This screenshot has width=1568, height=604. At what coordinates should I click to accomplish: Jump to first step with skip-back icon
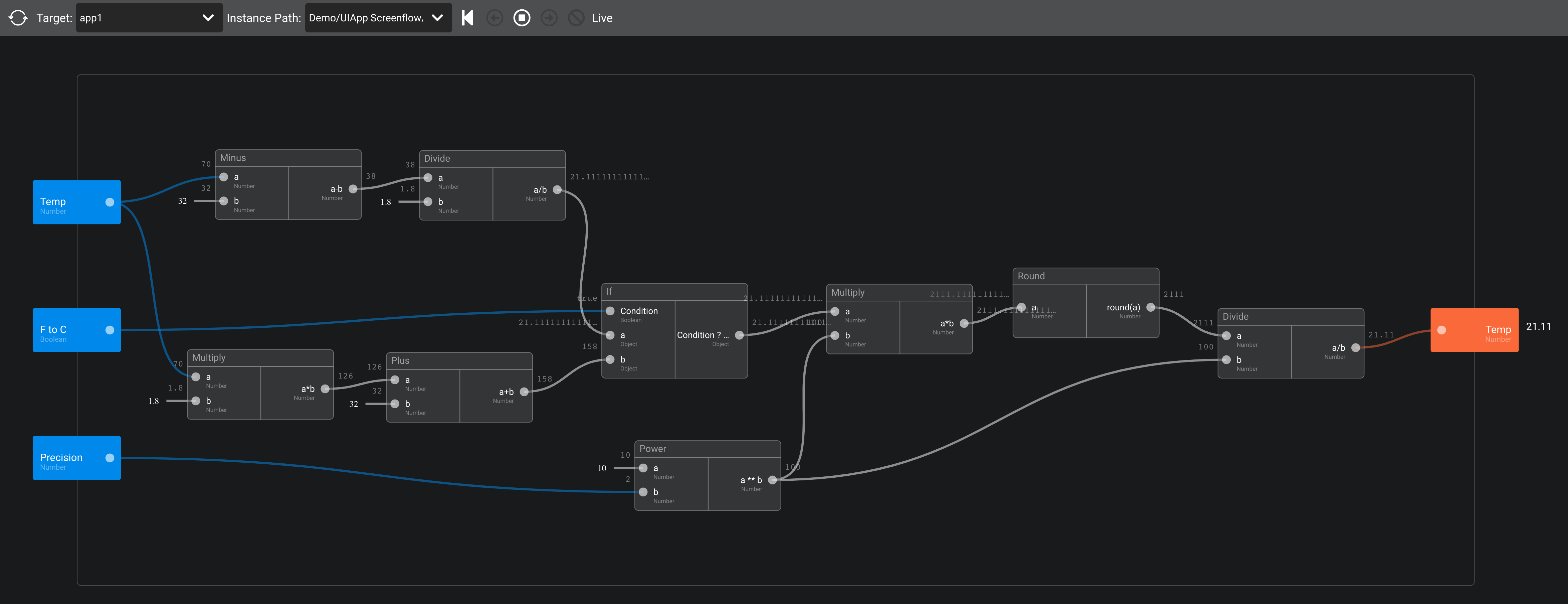click(467, 18)
